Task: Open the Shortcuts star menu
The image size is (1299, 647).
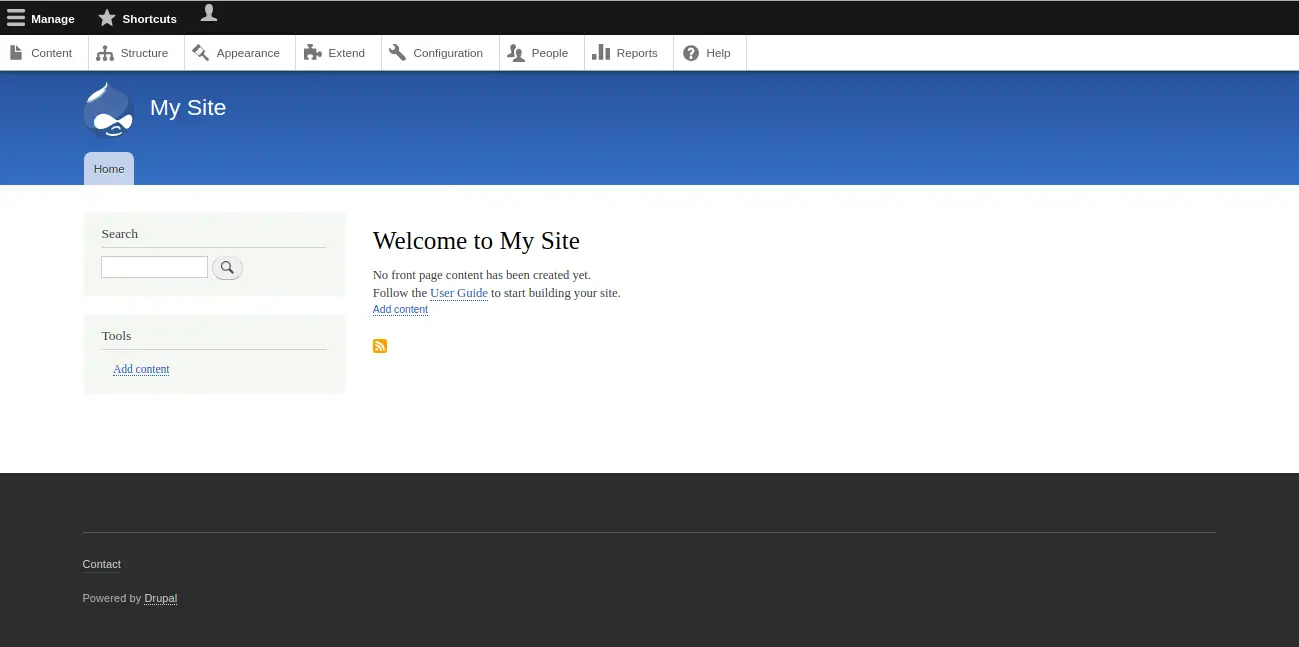Action: pyautogui.click(x=138, y=18)
